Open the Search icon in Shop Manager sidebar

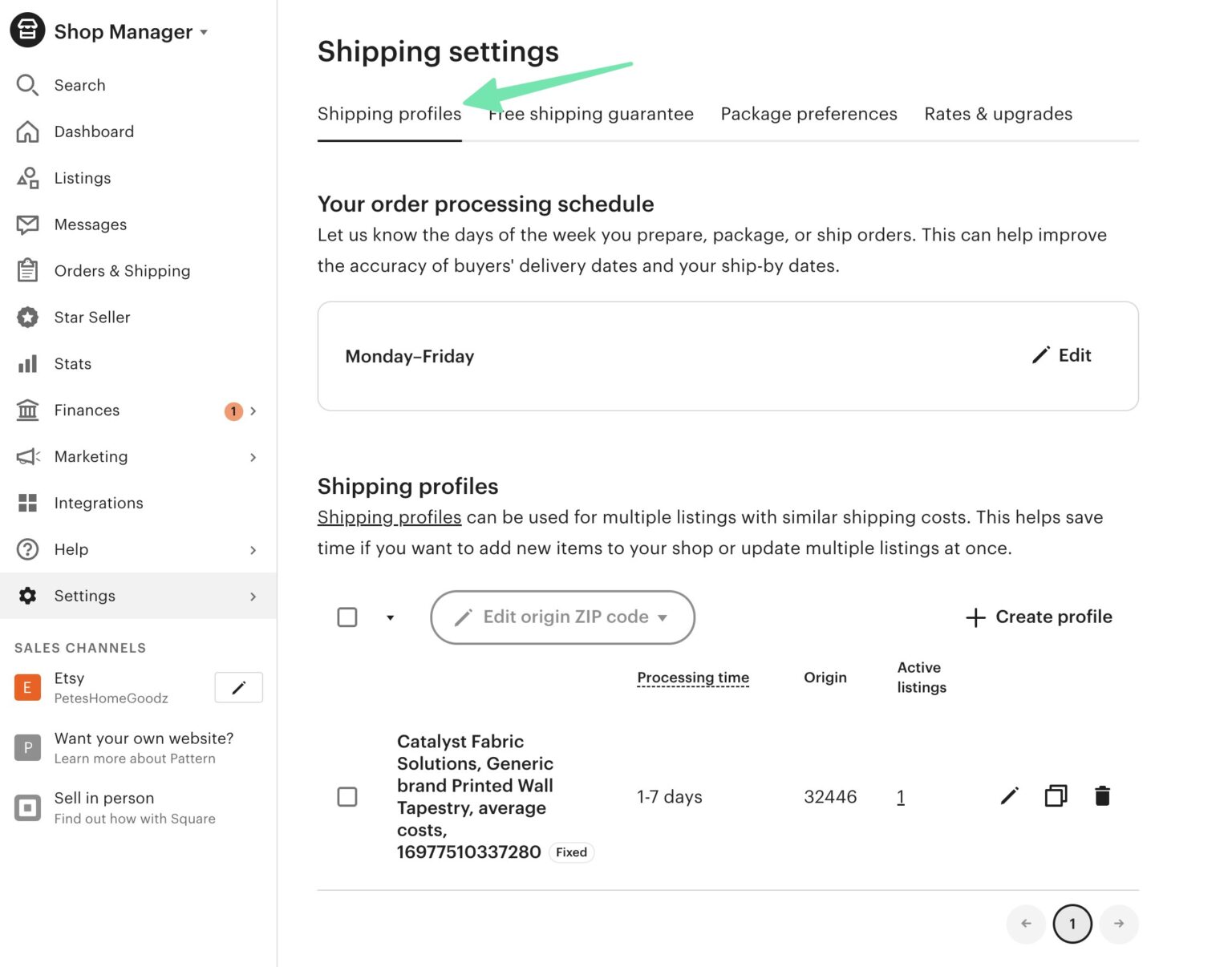(x=27, y=85)
